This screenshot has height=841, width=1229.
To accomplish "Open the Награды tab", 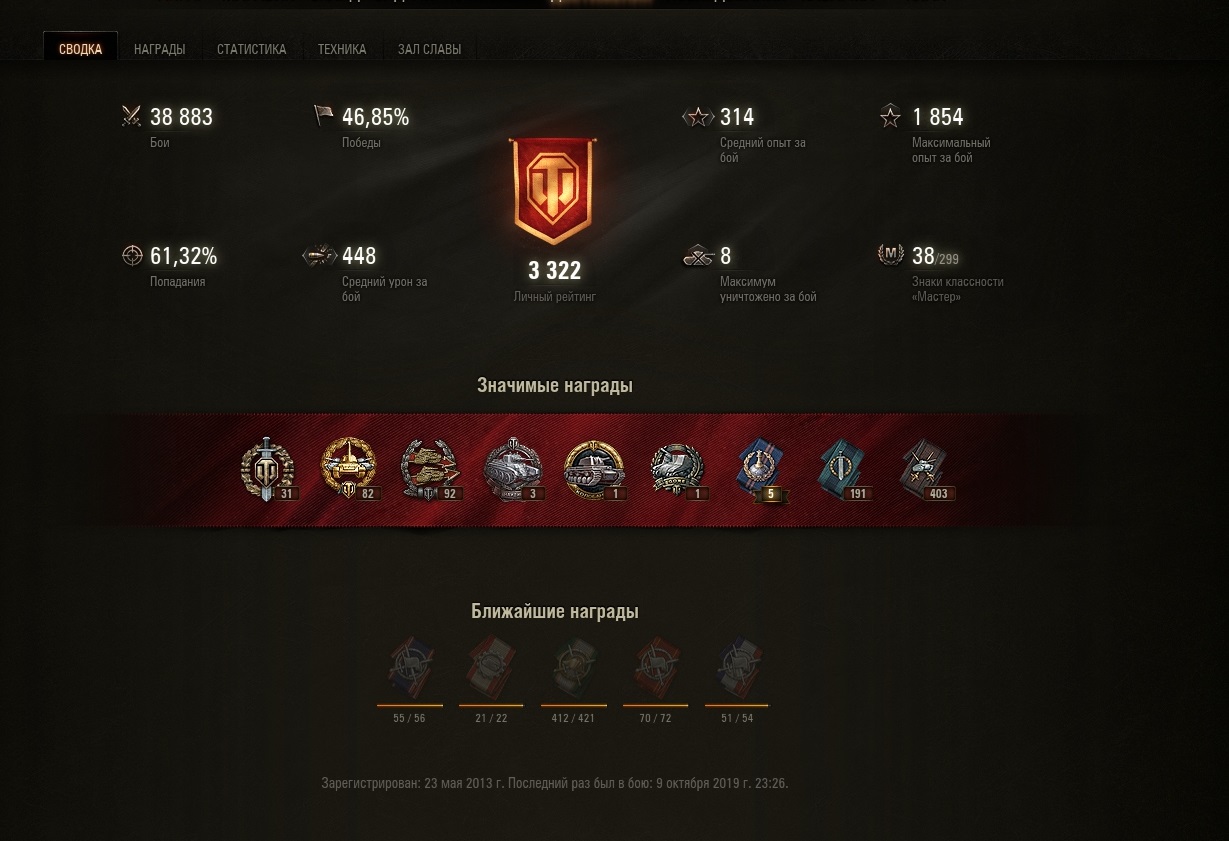I will click(160, 49).
